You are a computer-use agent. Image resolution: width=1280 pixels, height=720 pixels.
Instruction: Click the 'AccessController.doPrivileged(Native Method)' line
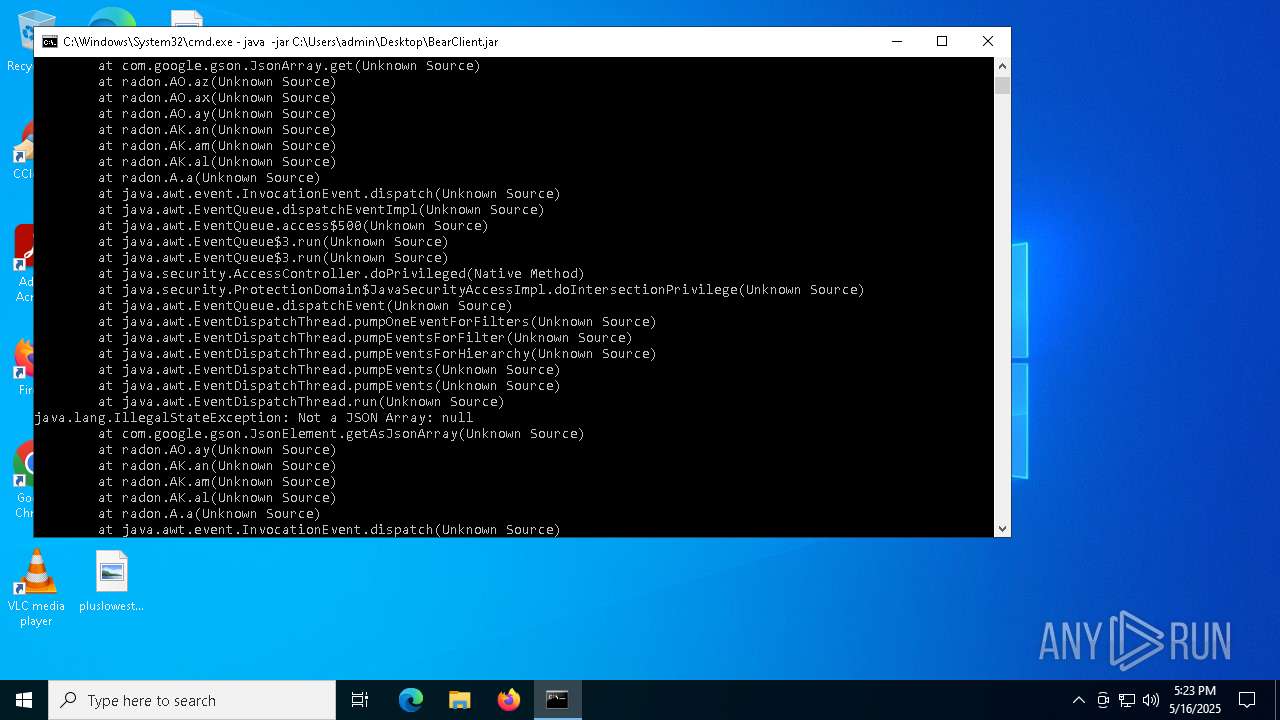click(x=341, y=273)
